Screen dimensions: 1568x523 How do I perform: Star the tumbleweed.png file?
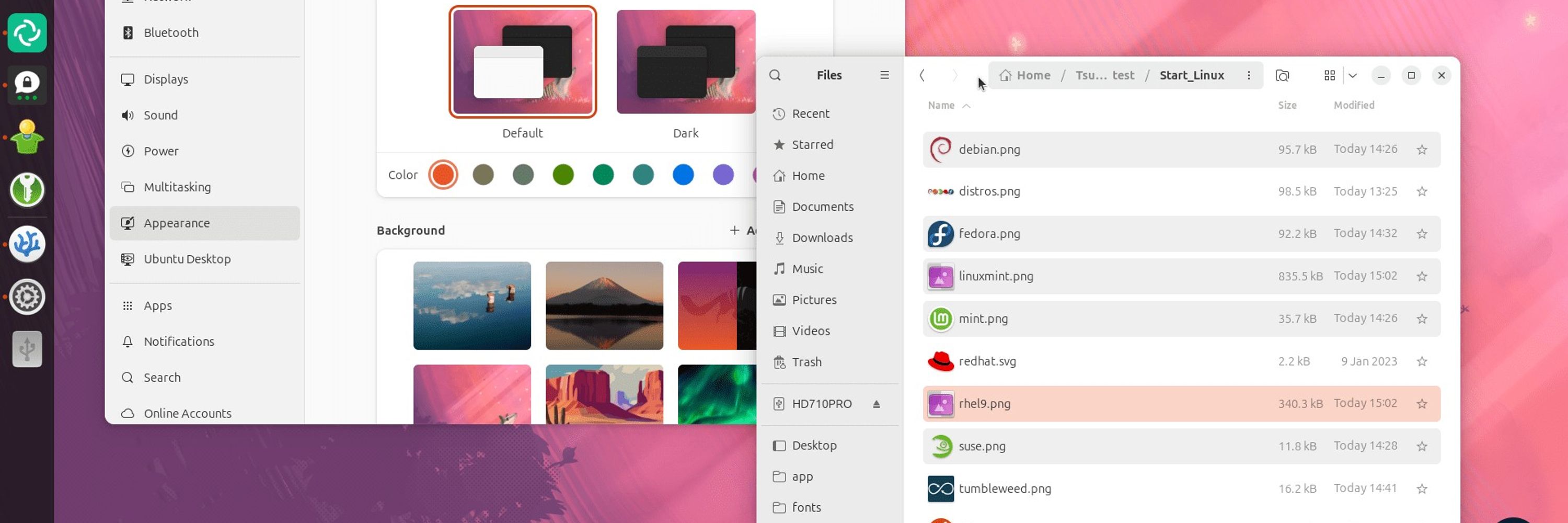click(x=1422, y=489)
